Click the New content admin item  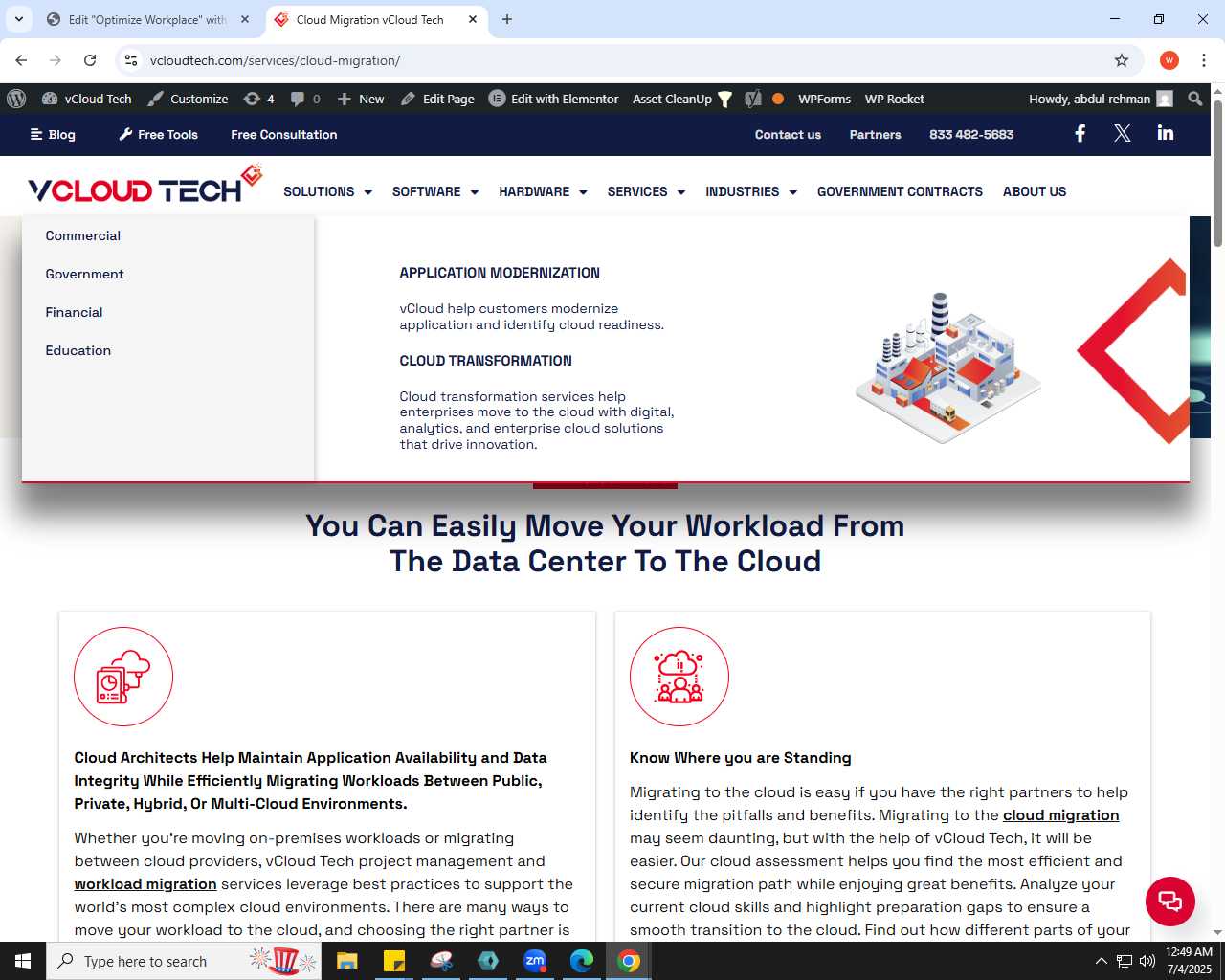point(361,99)
